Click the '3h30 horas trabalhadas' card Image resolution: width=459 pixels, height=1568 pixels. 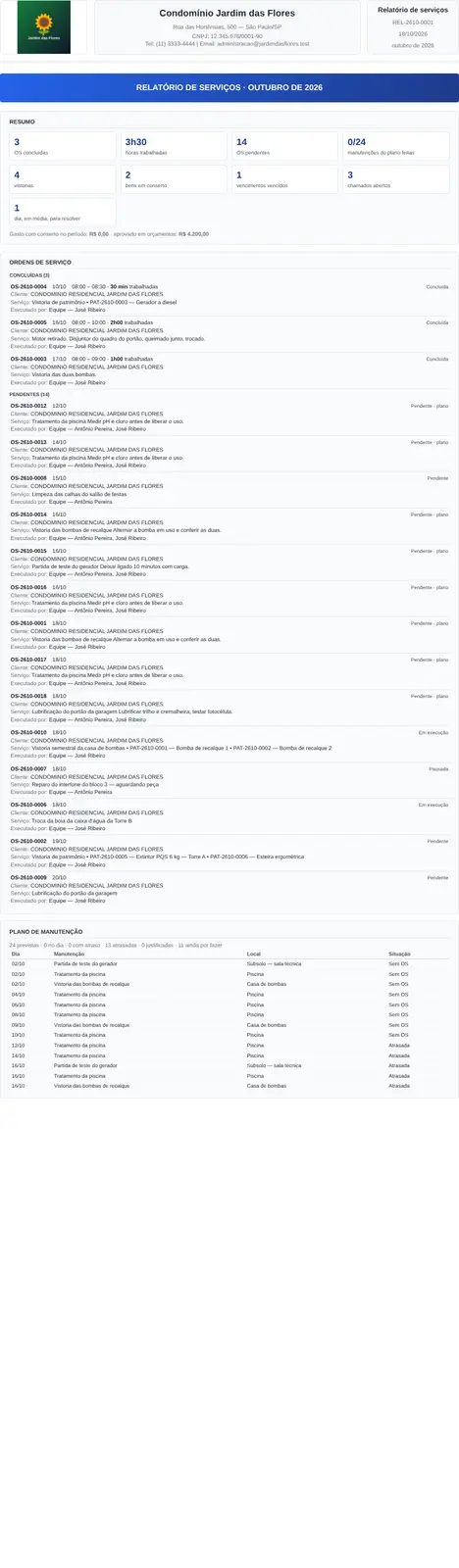[174, 146]
